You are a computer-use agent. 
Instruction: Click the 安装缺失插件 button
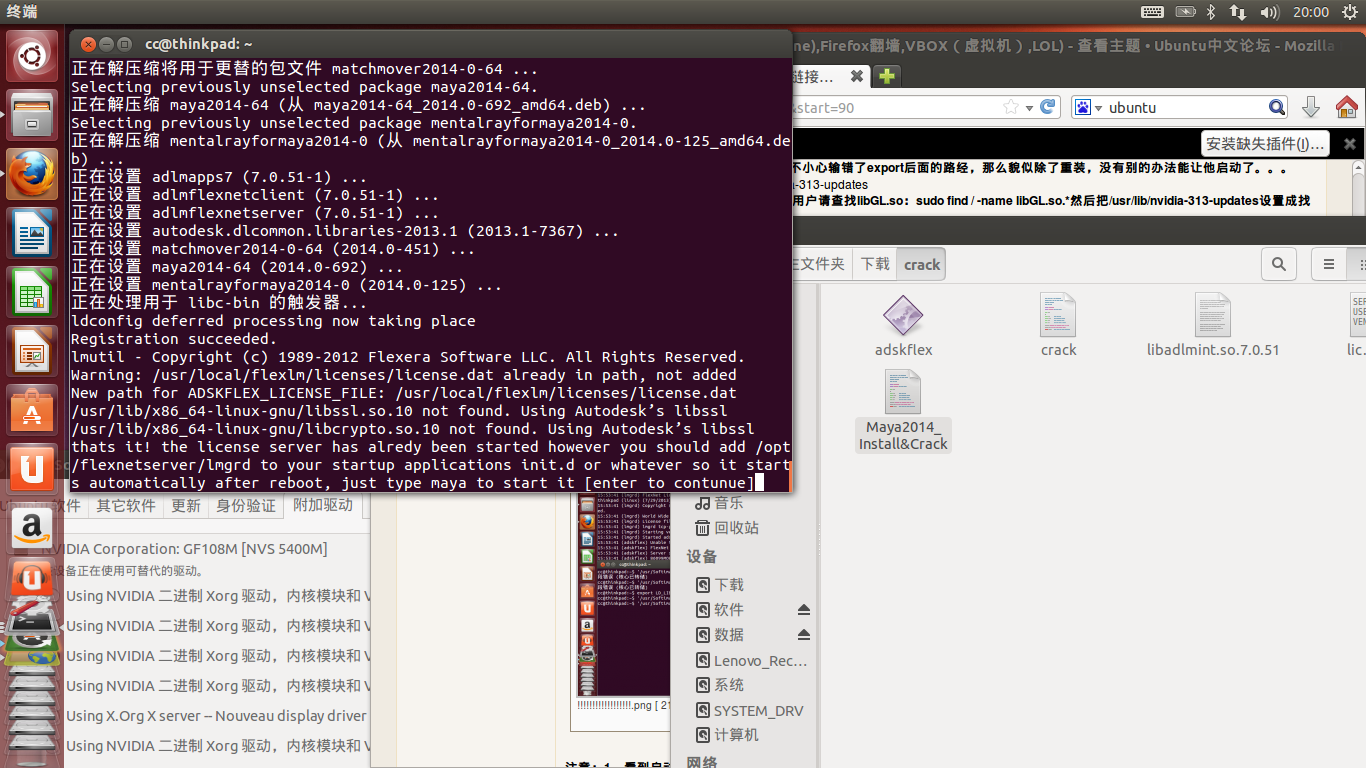tap(1265, 144)
